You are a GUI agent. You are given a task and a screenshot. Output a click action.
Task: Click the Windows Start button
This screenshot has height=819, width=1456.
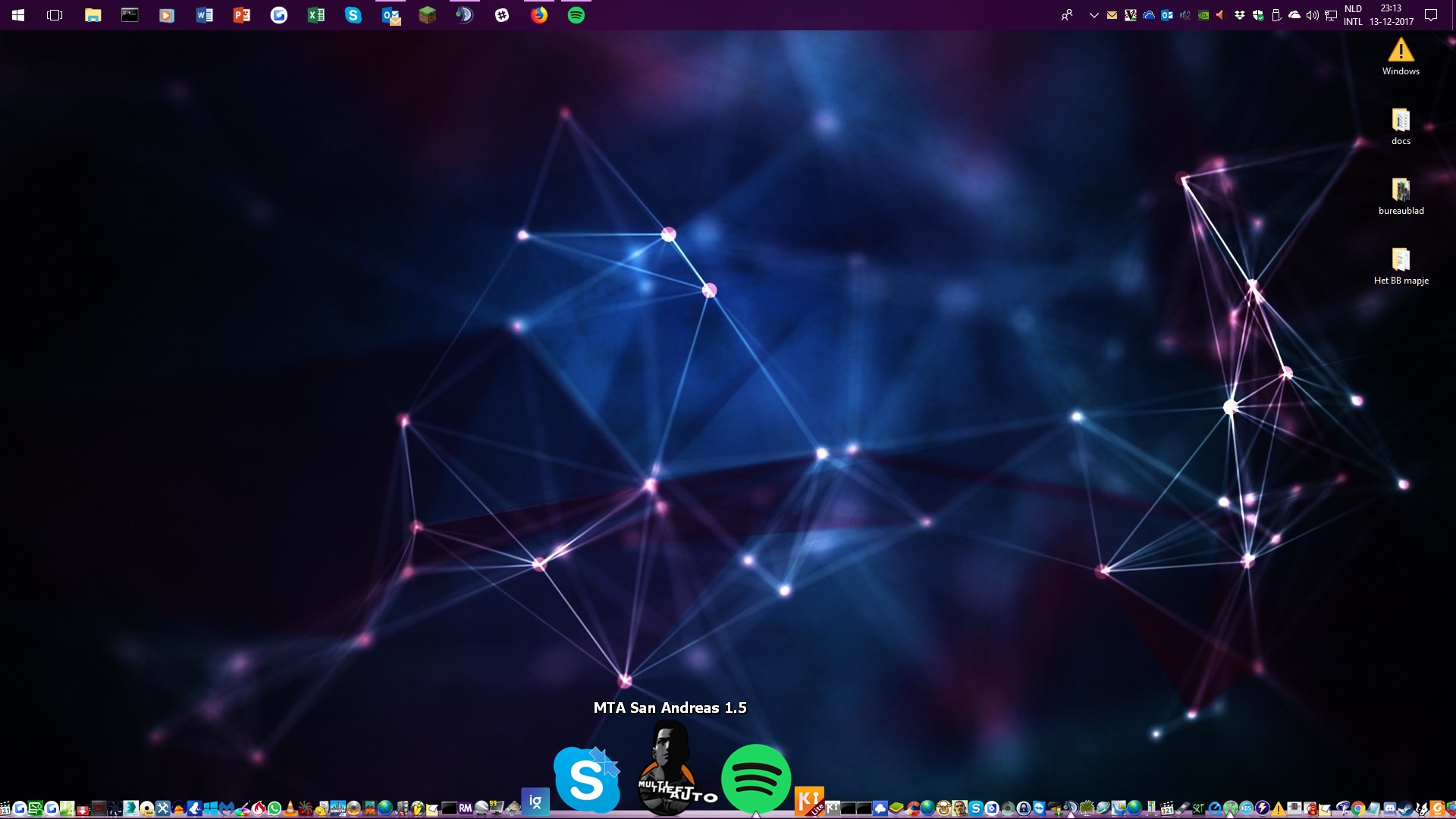coord(18,15)
